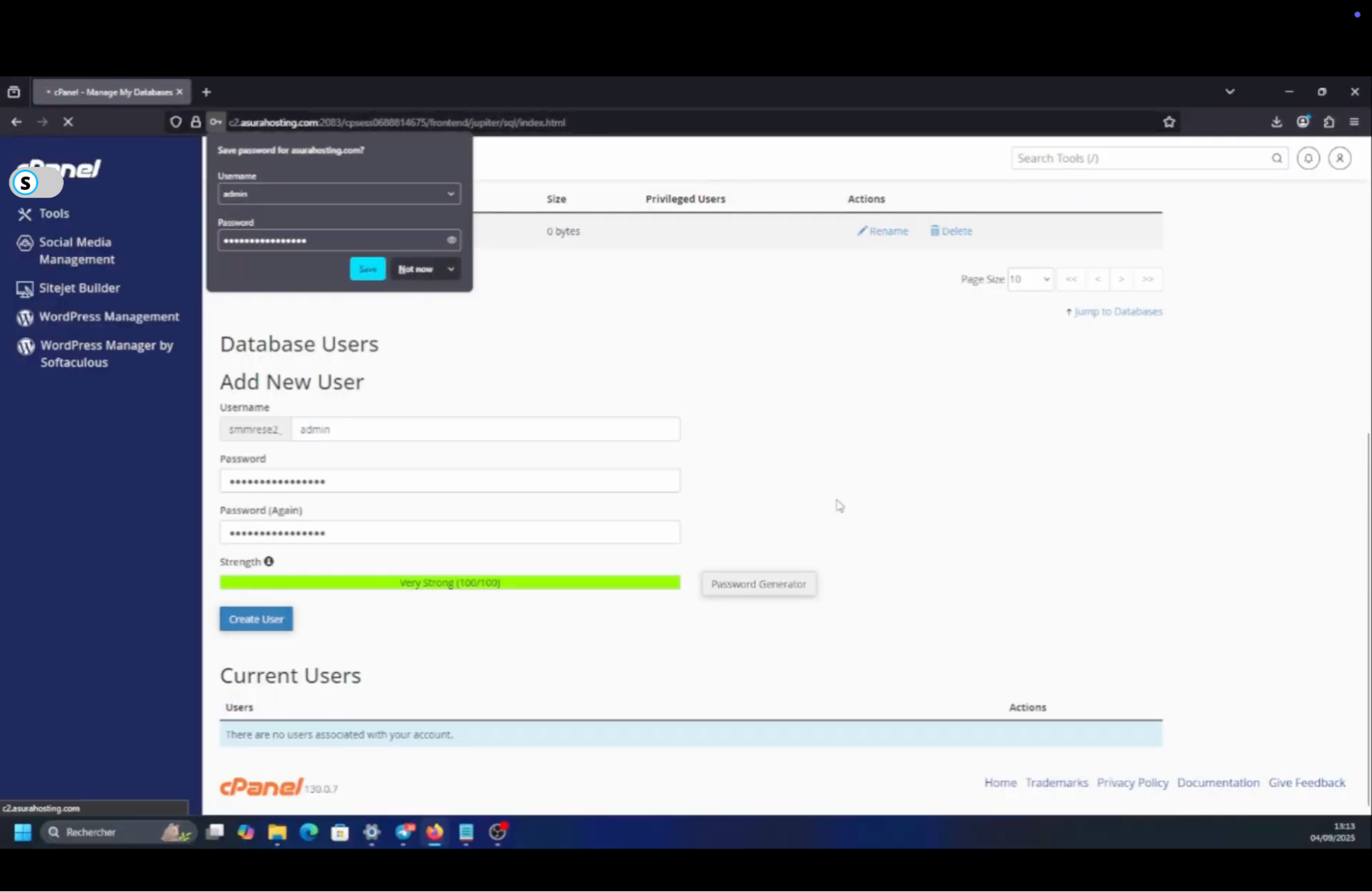Click the tracking protection shield in the address bar
This screenshot has width=1372, height=892.
tap(176, 122)
